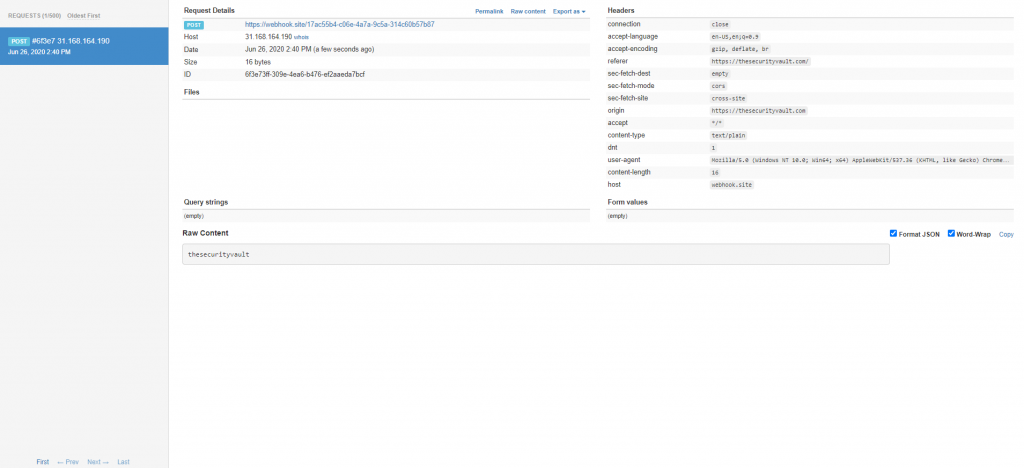Select the sec-fetch-dest empty value
This screenshot has height=468, width=1024.
[x=720, y=74]
